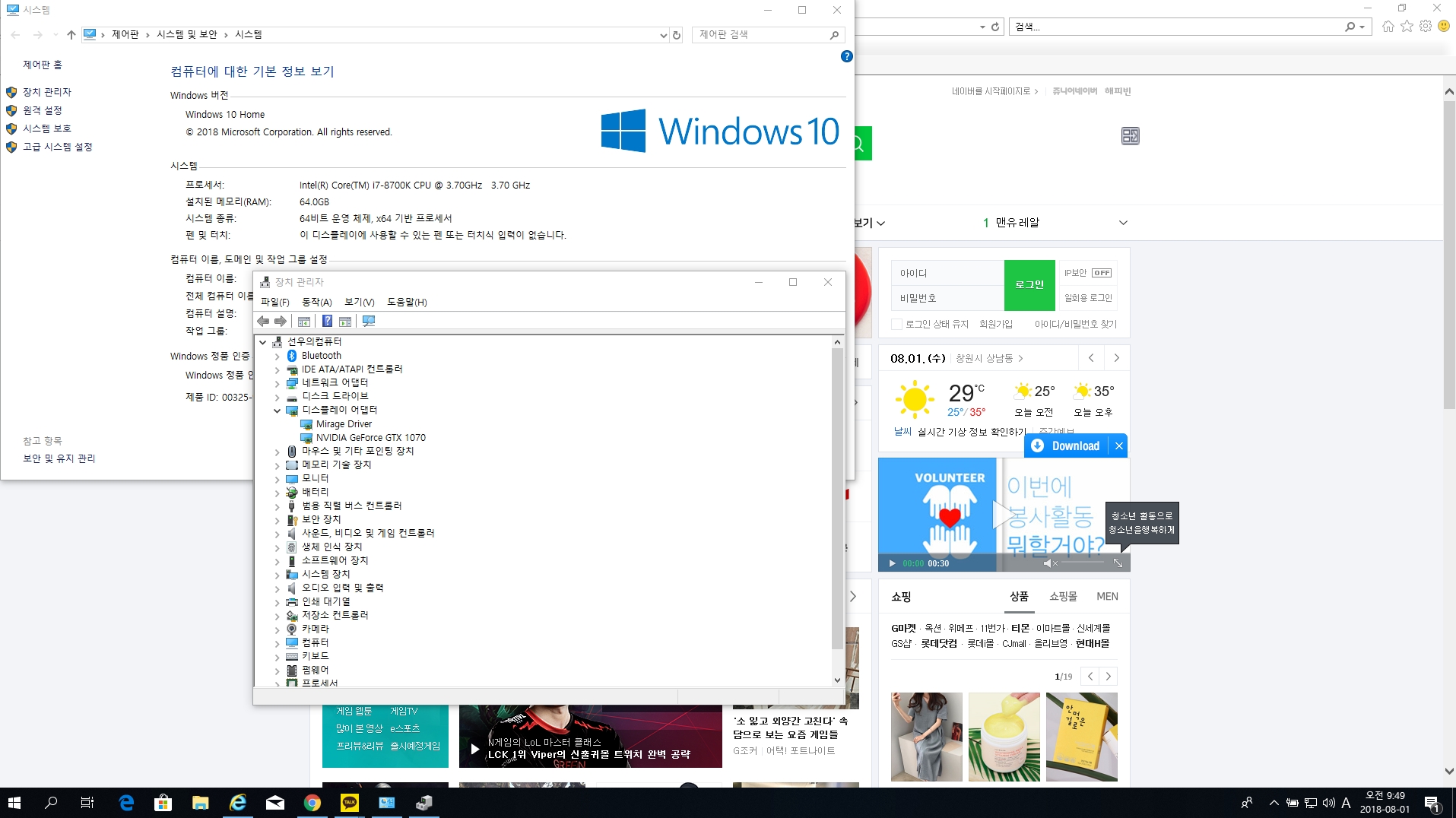Click the blue help question mark icon
Image resolution: width=1456 pixels, height=818 pixels.
pyautogui.click(x=847, y=56)
